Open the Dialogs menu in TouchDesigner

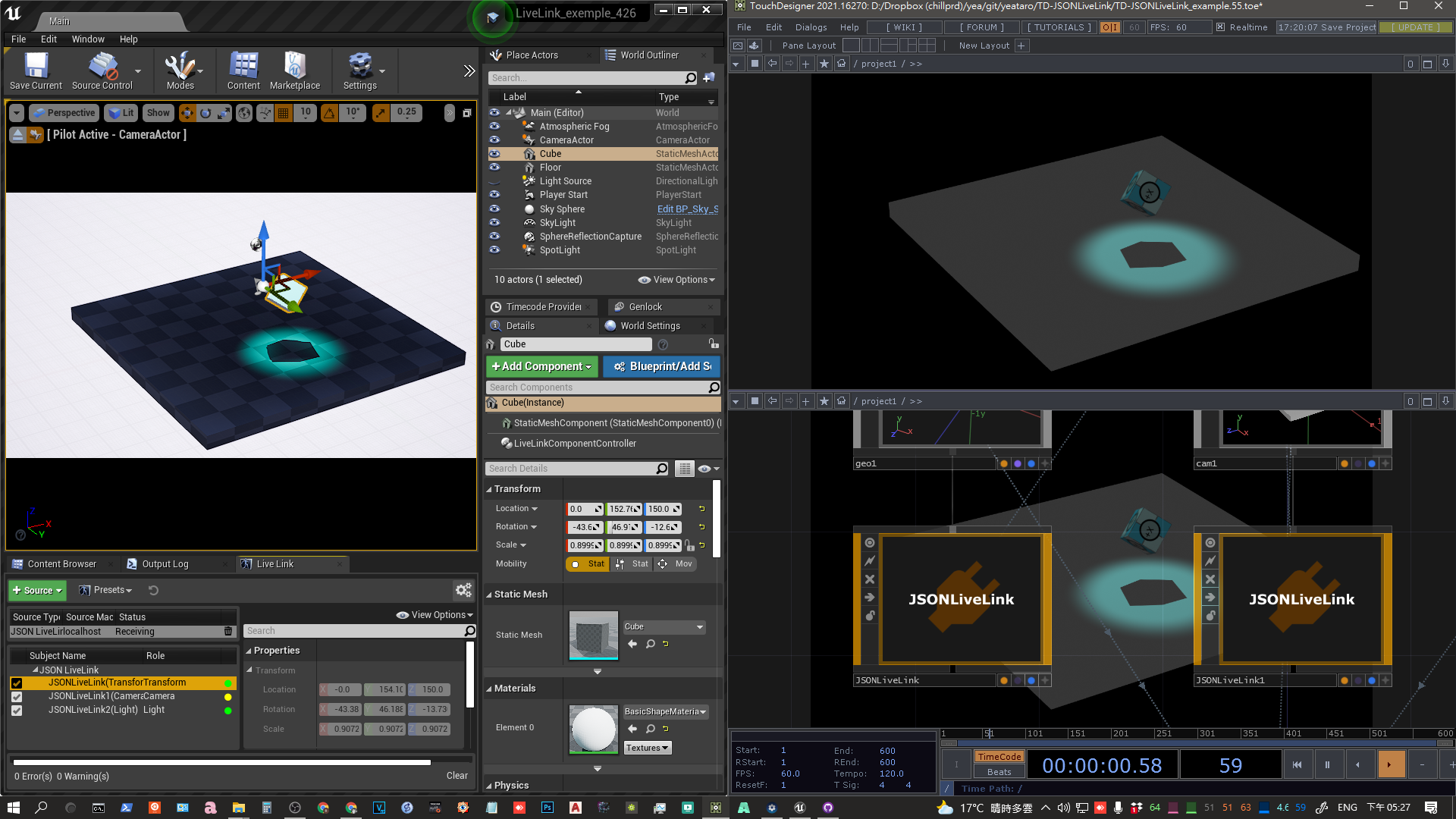pos(811,27)
